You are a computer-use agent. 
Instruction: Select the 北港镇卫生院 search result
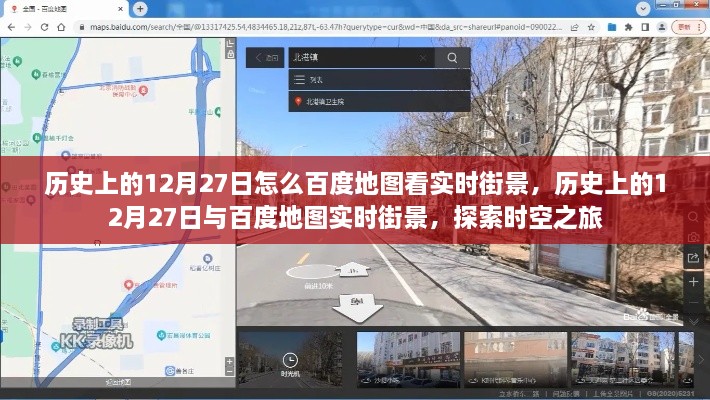click(379, 101)
